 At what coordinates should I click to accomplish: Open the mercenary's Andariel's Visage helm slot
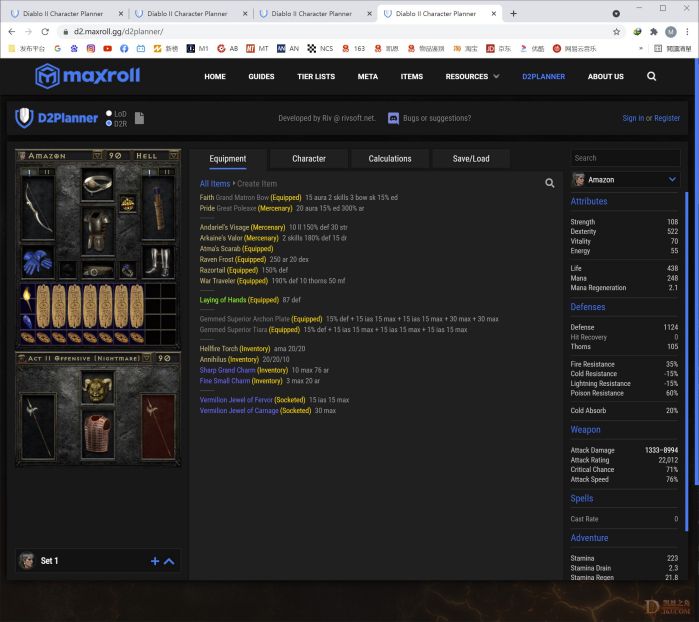[98, 388]
